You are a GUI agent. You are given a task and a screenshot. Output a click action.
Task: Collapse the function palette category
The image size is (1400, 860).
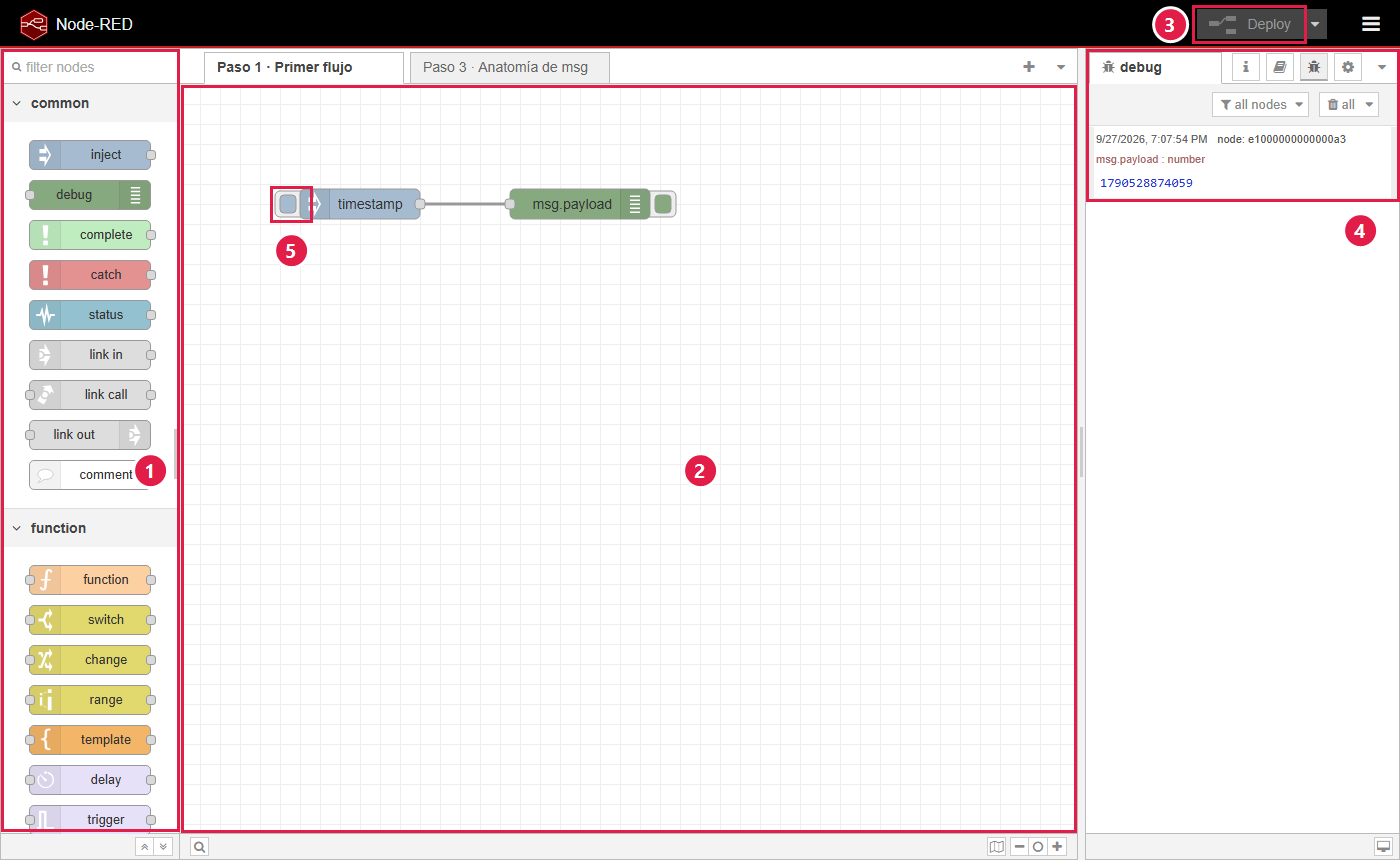pos(91,528)
